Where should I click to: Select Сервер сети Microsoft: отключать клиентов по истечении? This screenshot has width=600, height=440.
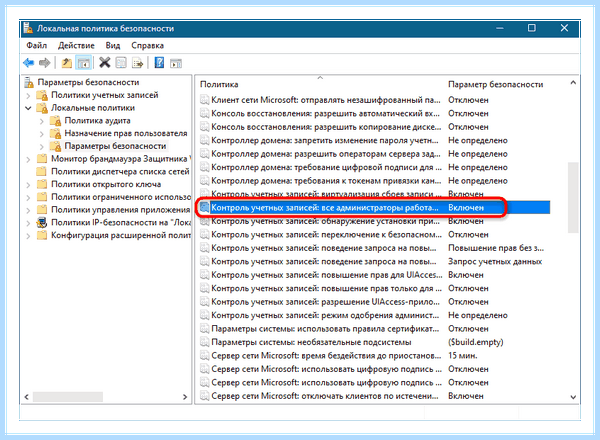coord(325,396)
